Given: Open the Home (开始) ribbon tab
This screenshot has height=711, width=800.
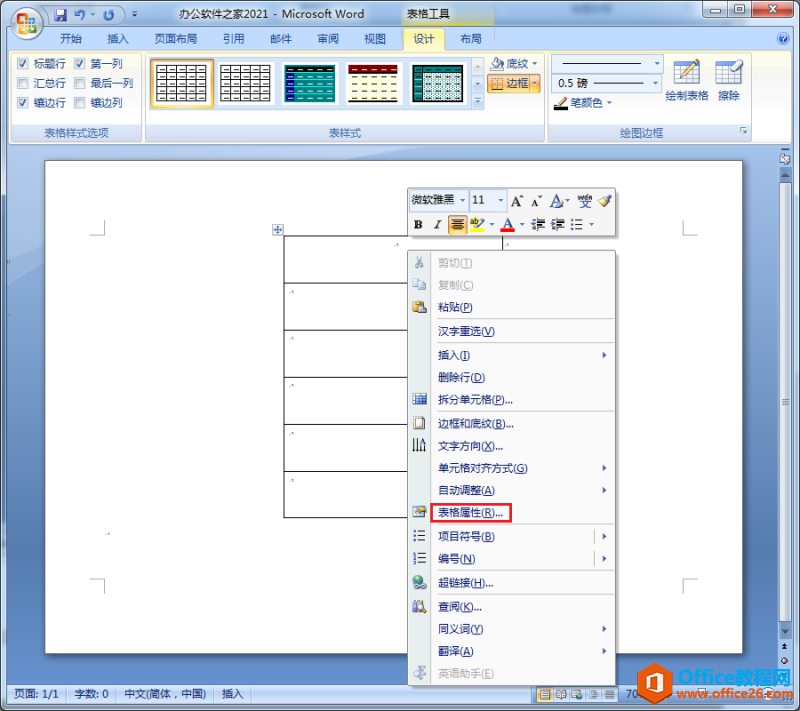Looking at the screenshot, I should 71,39.
